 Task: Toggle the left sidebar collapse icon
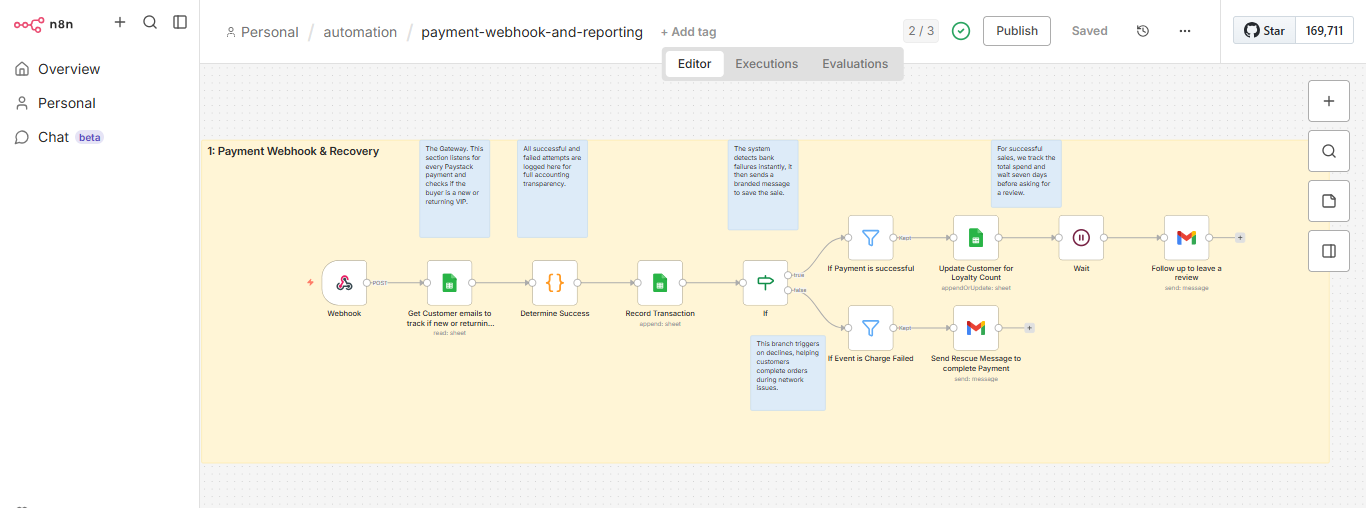(x=180, y=22)
